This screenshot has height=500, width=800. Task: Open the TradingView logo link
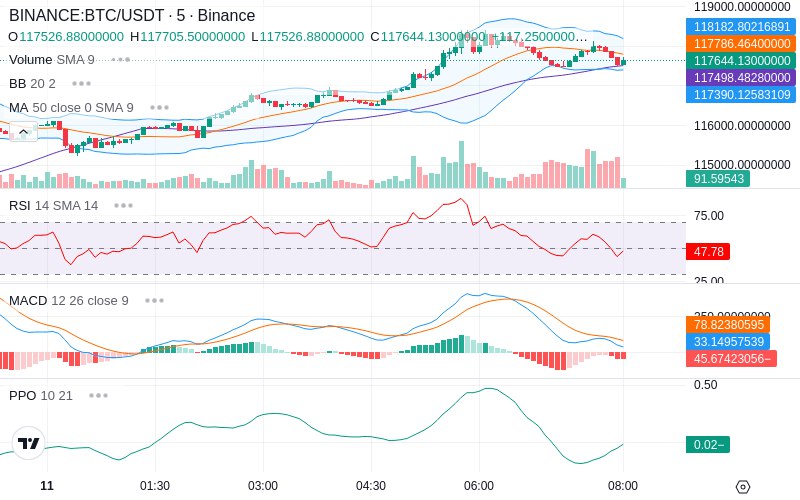click(29, 443)
